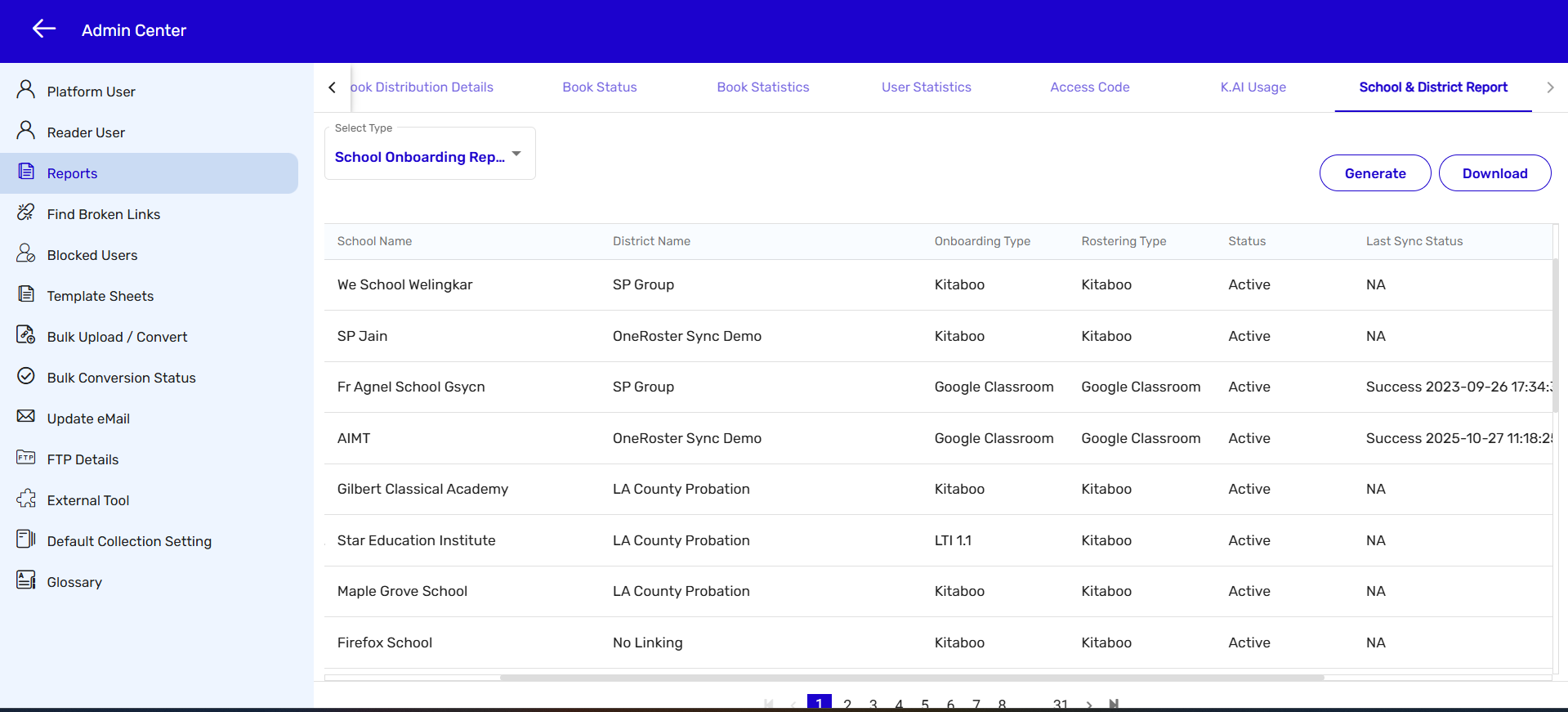1568x712 pixels.
Task: Click the Download button
Action: [1494, 173]
